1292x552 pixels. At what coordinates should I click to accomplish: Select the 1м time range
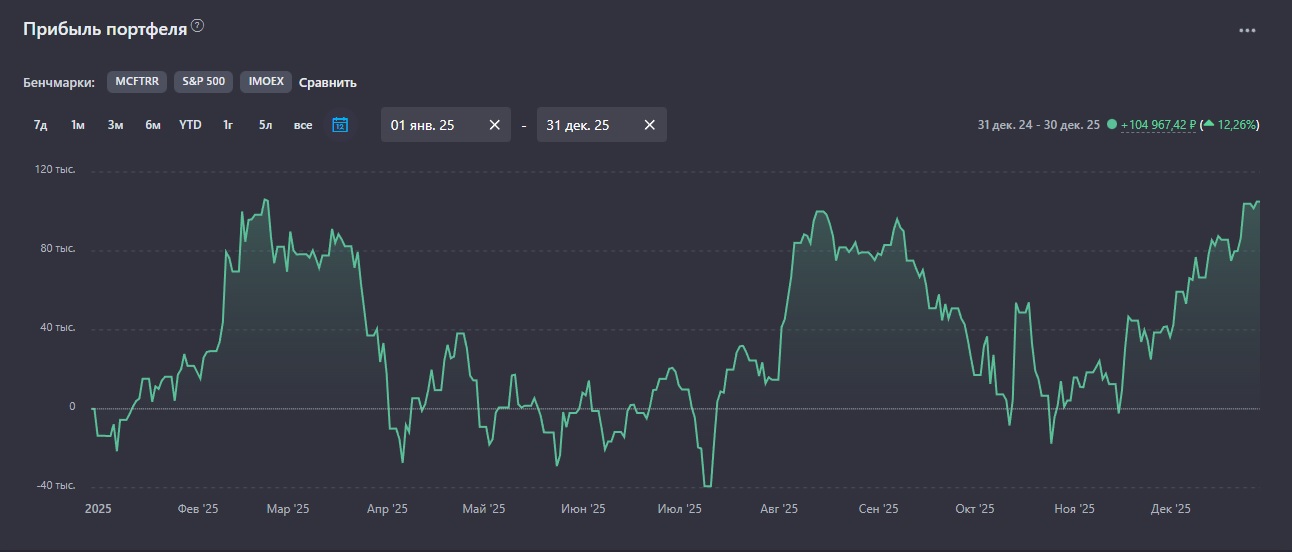(78, 125)
